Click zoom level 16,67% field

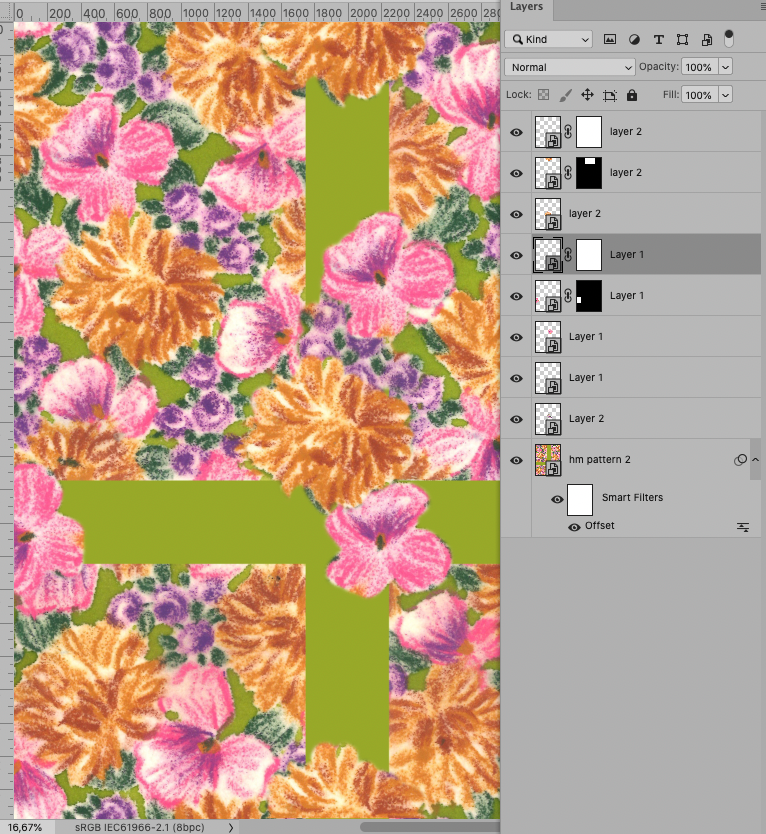pyautogui.click(x=25, y=827)
